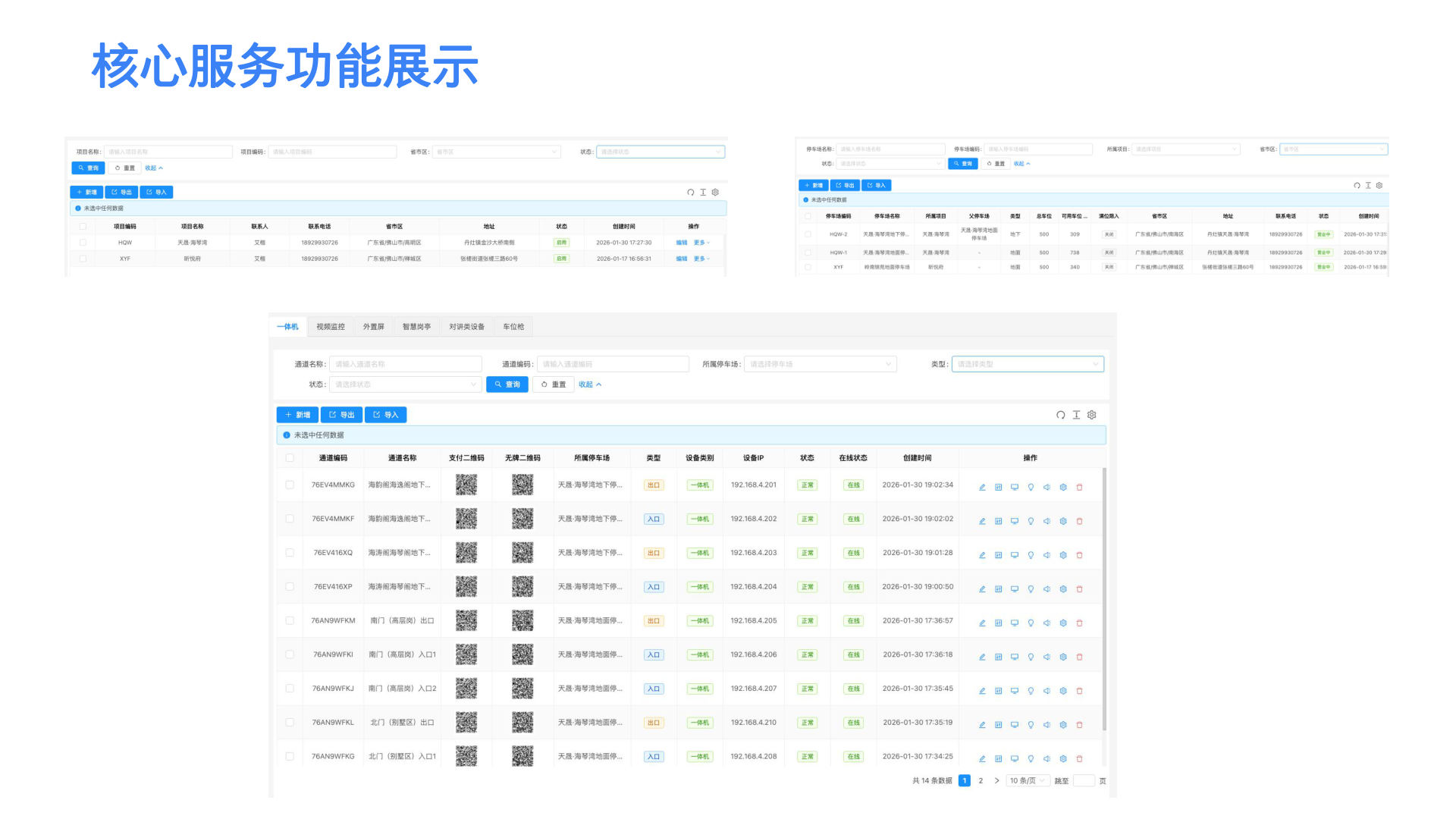Click lightbulb icon for row 76EV4MMKF
1456x819 pixels.
[x=1031, y=522]
